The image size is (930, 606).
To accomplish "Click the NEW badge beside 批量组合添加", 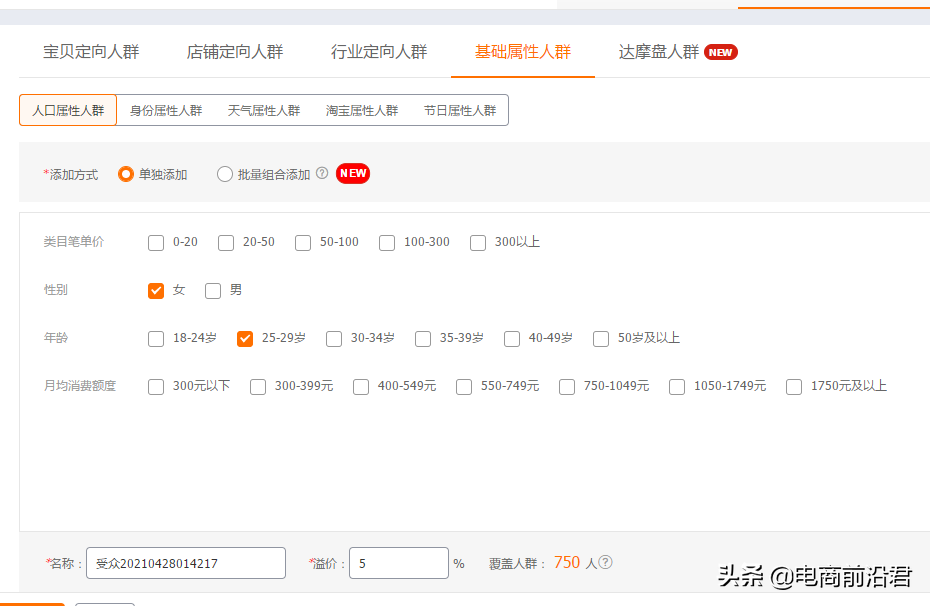I will click(x=352, y=173).
